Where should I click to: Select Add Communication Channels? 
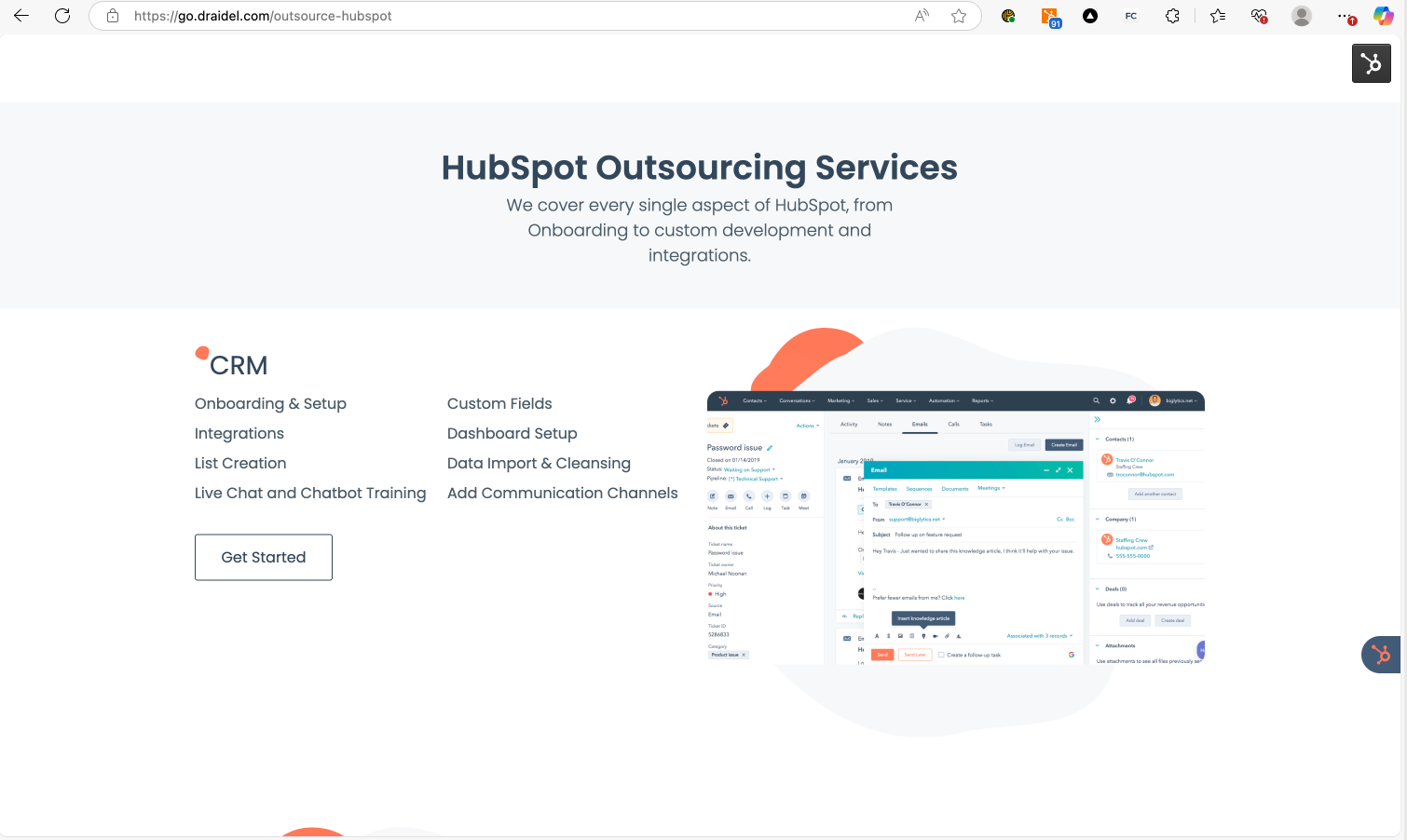(563, 493)
